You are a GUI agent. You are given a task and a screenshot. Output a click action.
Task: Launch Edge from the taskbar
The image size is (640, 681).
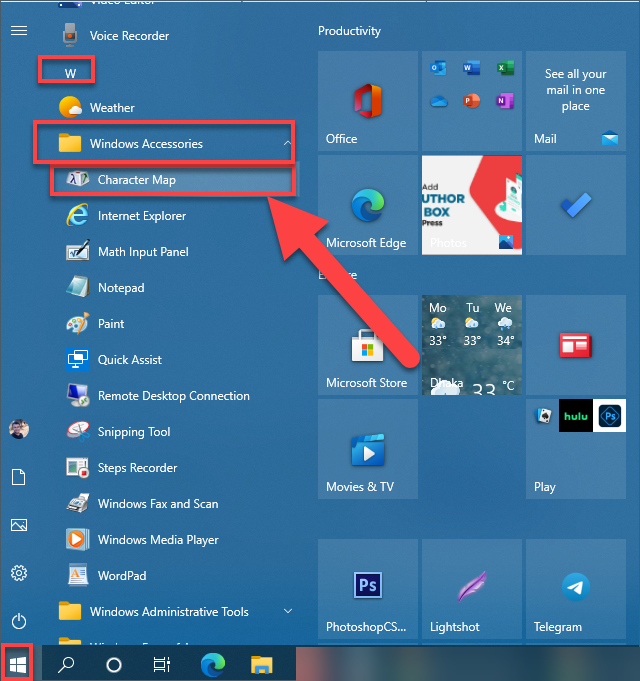click(213, 664)
